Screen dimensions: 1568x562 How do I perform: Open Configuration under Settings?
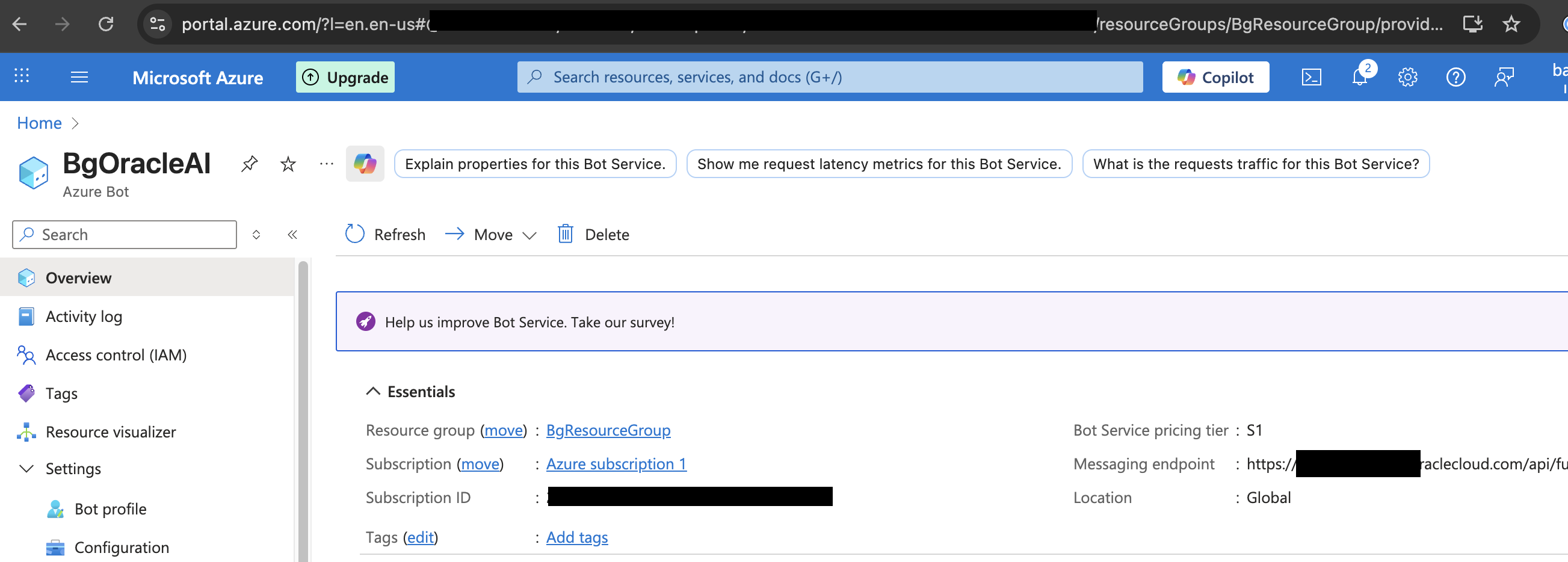pos(121,547)
